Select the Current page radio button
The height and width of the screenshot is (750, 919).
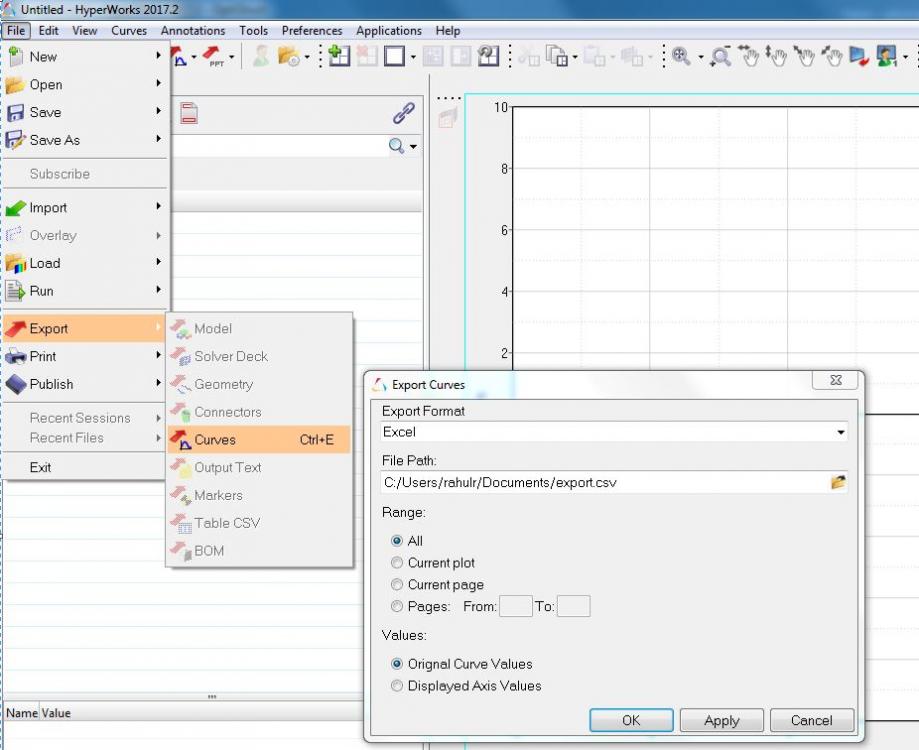pyautogui.click(x=397, y=584)
